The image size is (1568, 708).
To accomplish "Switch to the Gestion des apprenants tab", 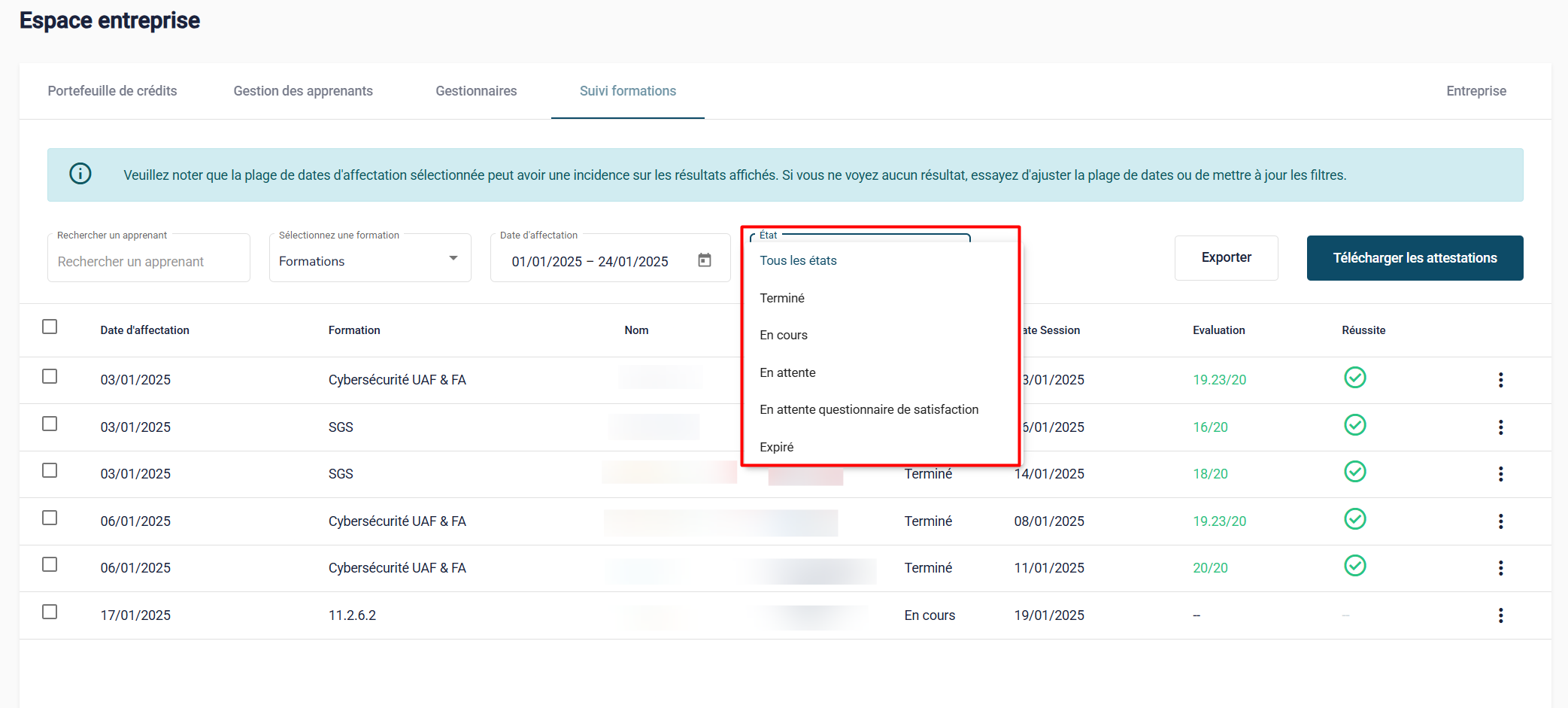I will click(303, 91).
